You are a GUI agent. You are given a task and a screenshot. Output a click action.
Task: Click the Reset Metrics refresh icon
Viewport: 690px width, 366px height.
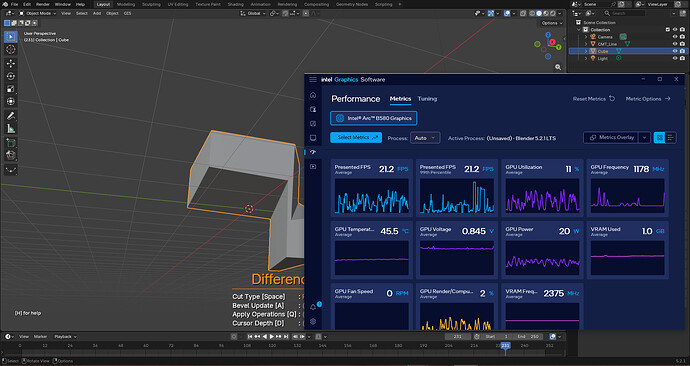click(612, 99)
